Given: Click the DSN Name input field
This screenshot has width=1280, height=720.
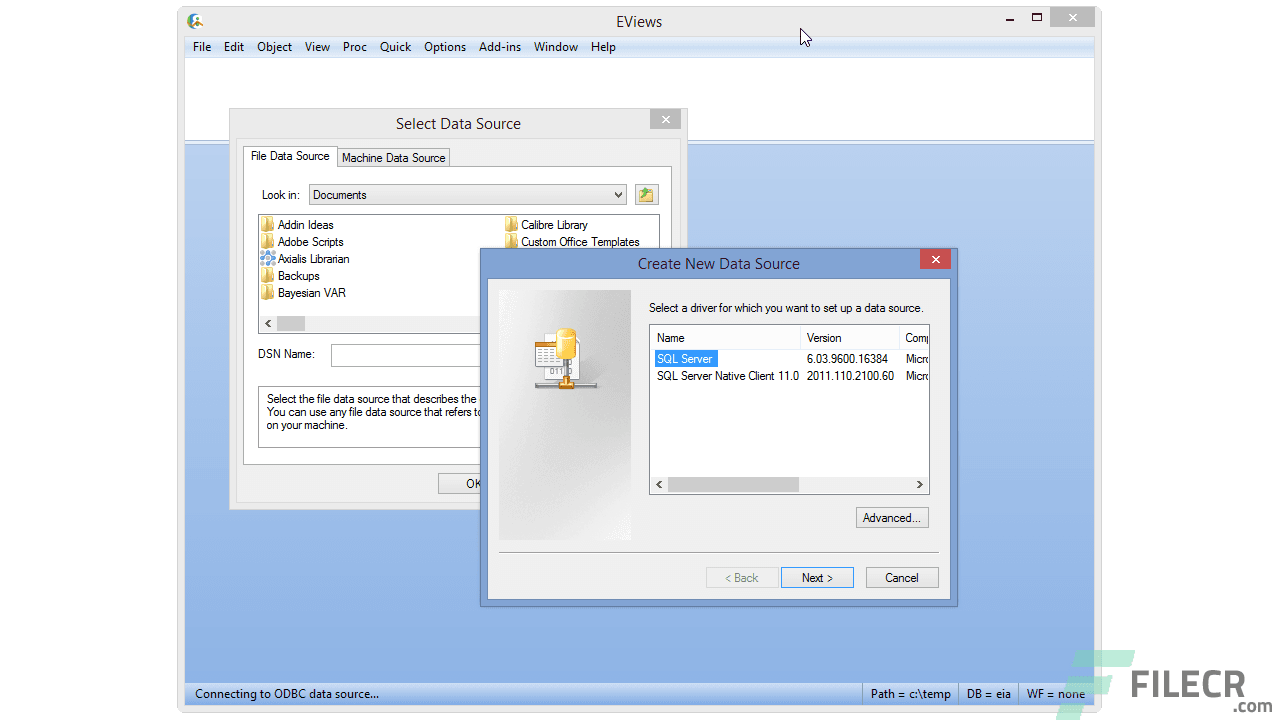Looking at the screenshot, I should [x=406, y=355].
